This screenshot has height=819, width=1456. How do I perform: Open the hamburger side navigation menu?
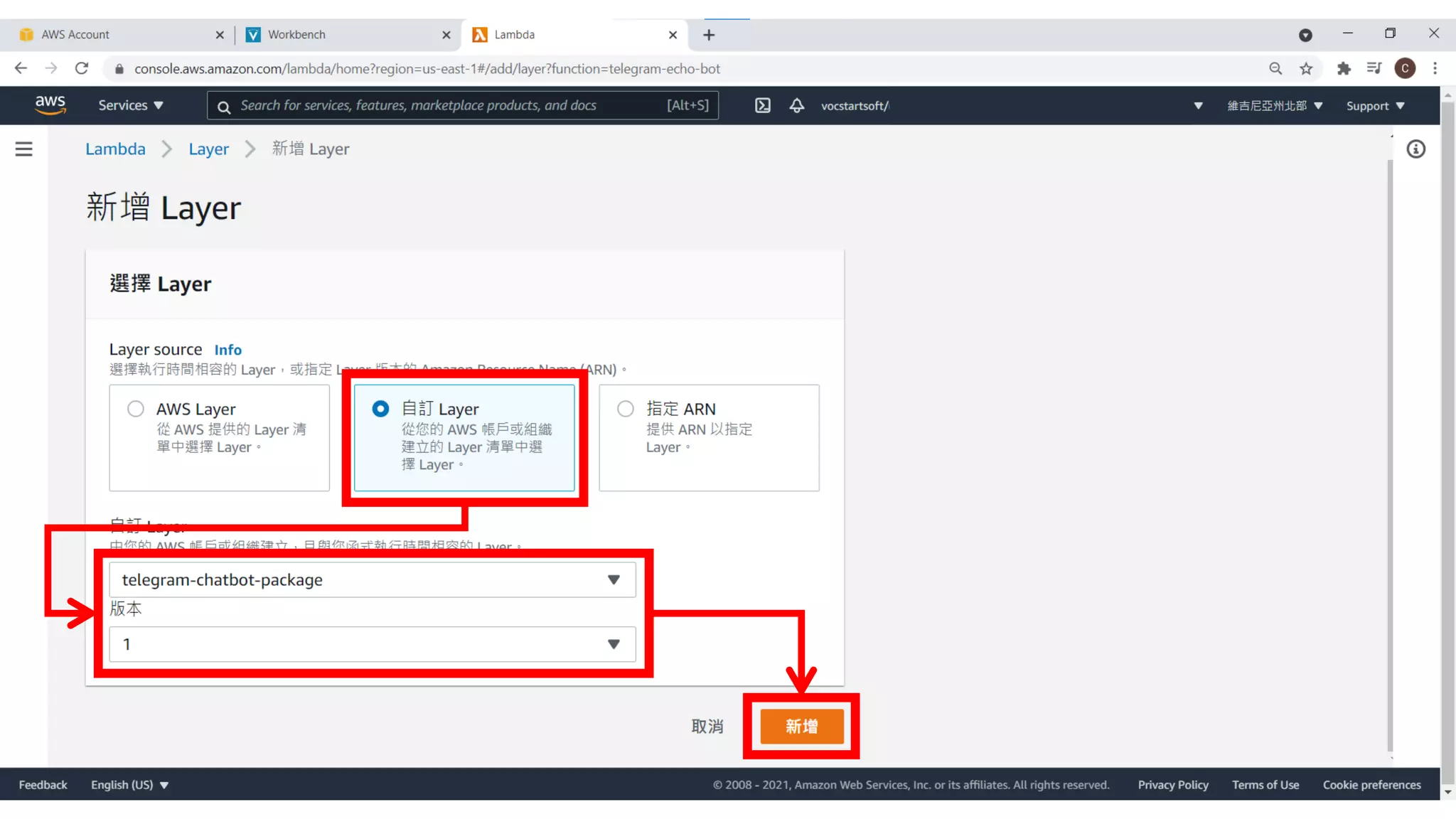click(23, 149)
